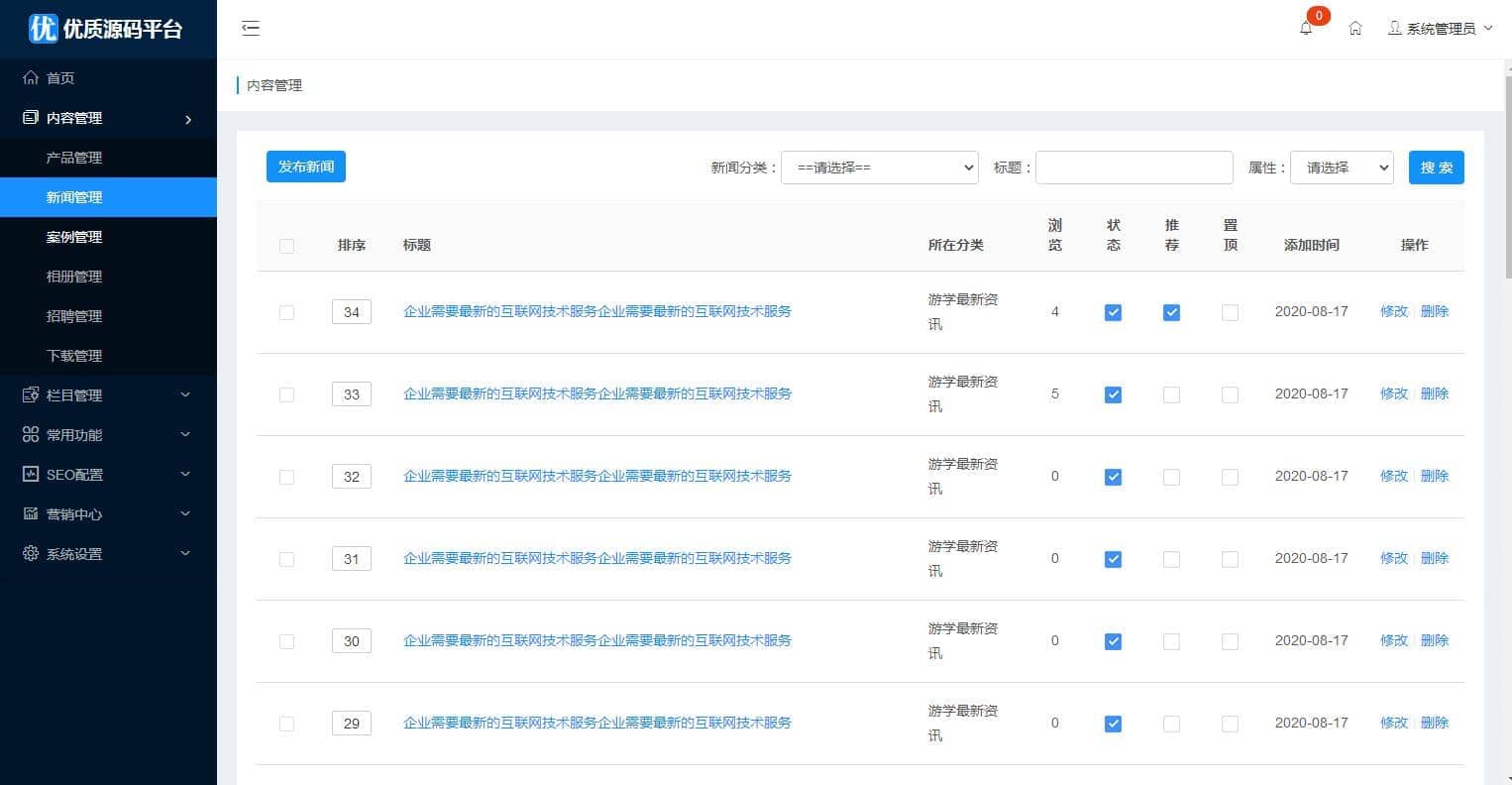
Task: Select 产品管理 in the sidebar
Action: tap(74, 158)
